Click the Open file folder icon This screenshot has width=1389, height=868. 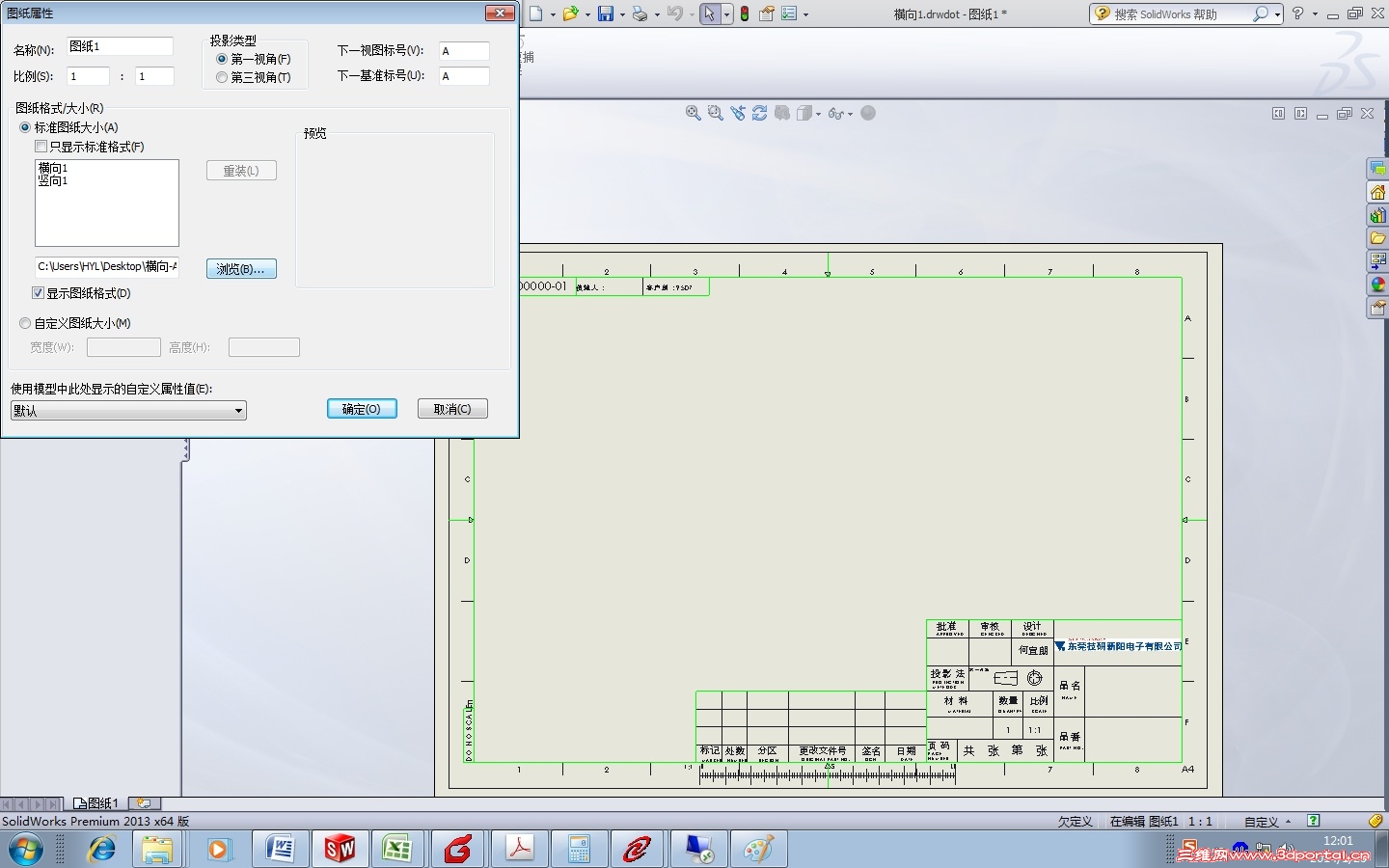570,14
